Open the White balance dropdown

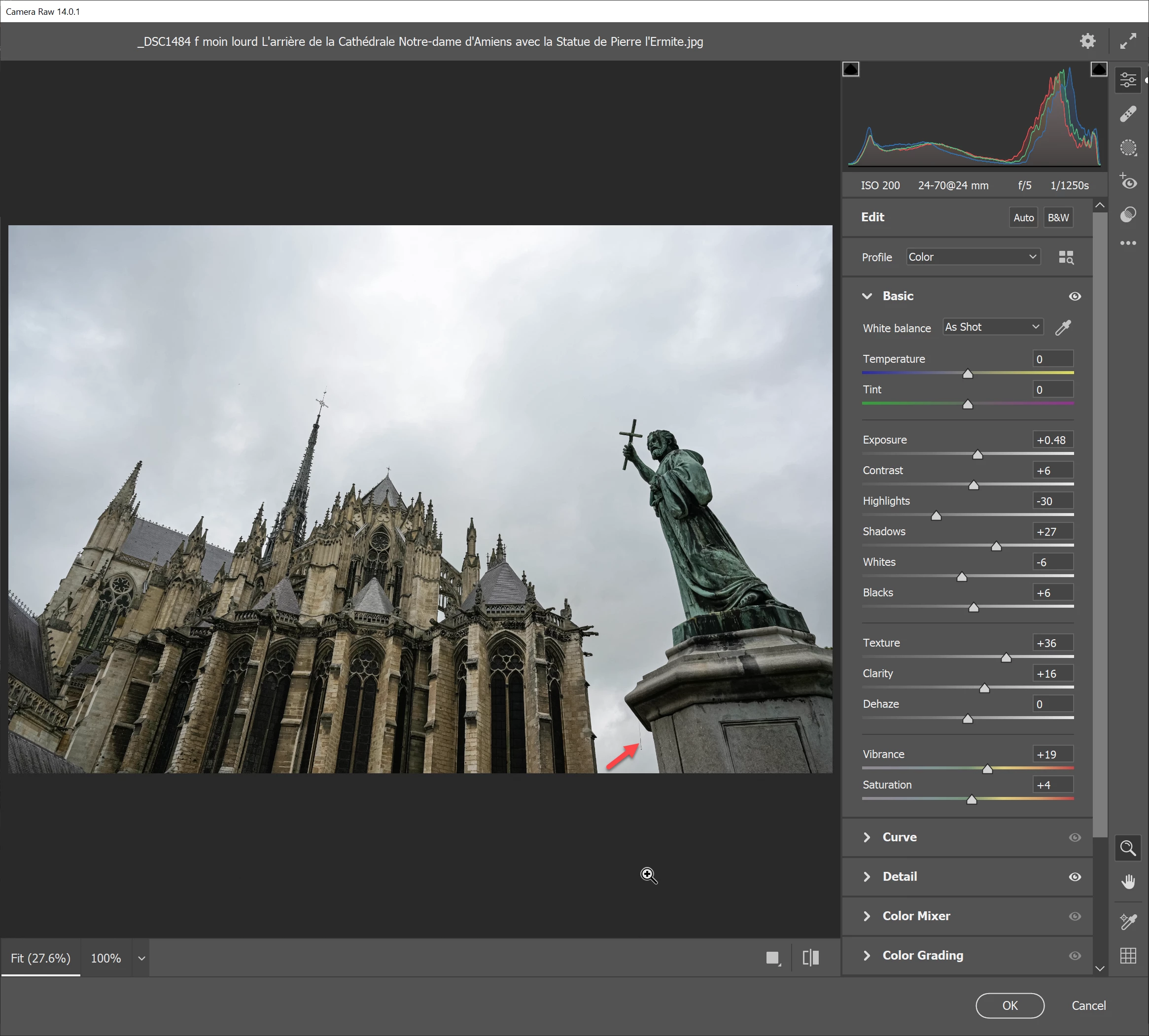pyautogui.click(x=992, y=327)
